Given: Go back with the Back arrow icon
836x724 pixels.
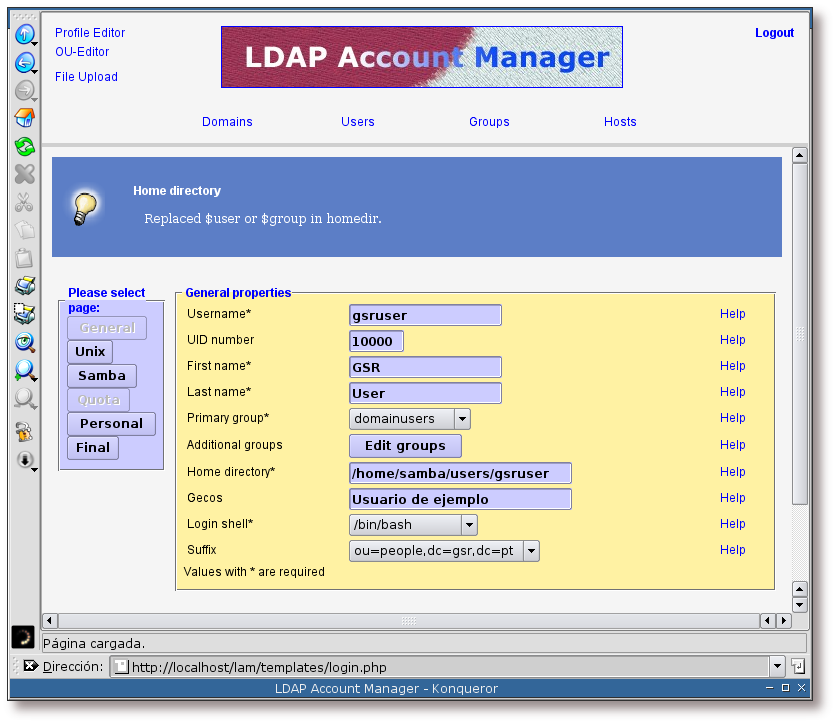Looking at the screenshot, I should (24, 64).
